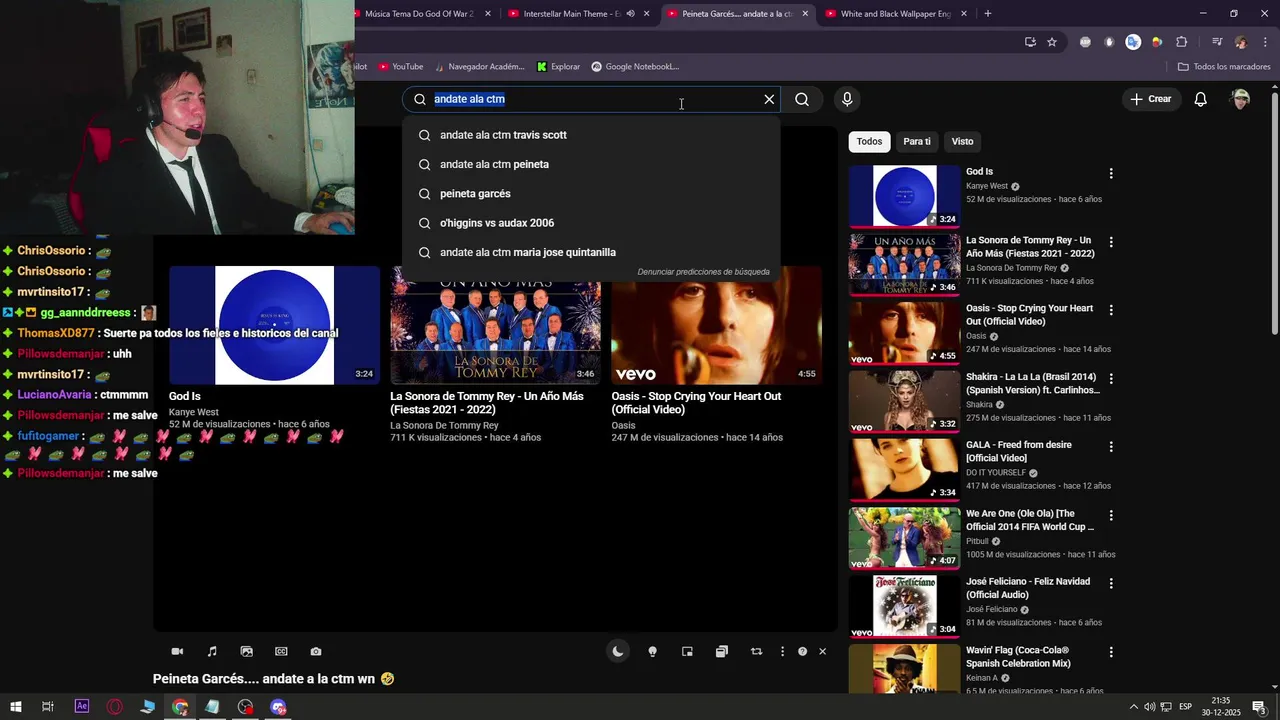This screenshot has height=720, width=1280.
Task: Switch to Música Tema Do God Of War tab
Action: [x=420, y=14]
